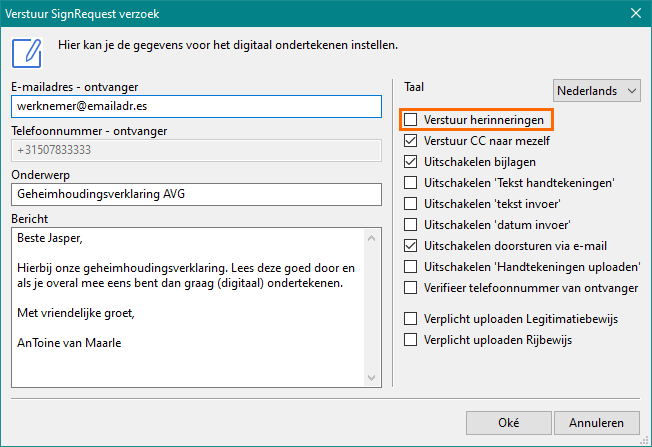Image resolution: width=652 pixels, height=447 pixels.
Task: Click the Bericht scrollbar up arrow
Action: coord(372,238)
